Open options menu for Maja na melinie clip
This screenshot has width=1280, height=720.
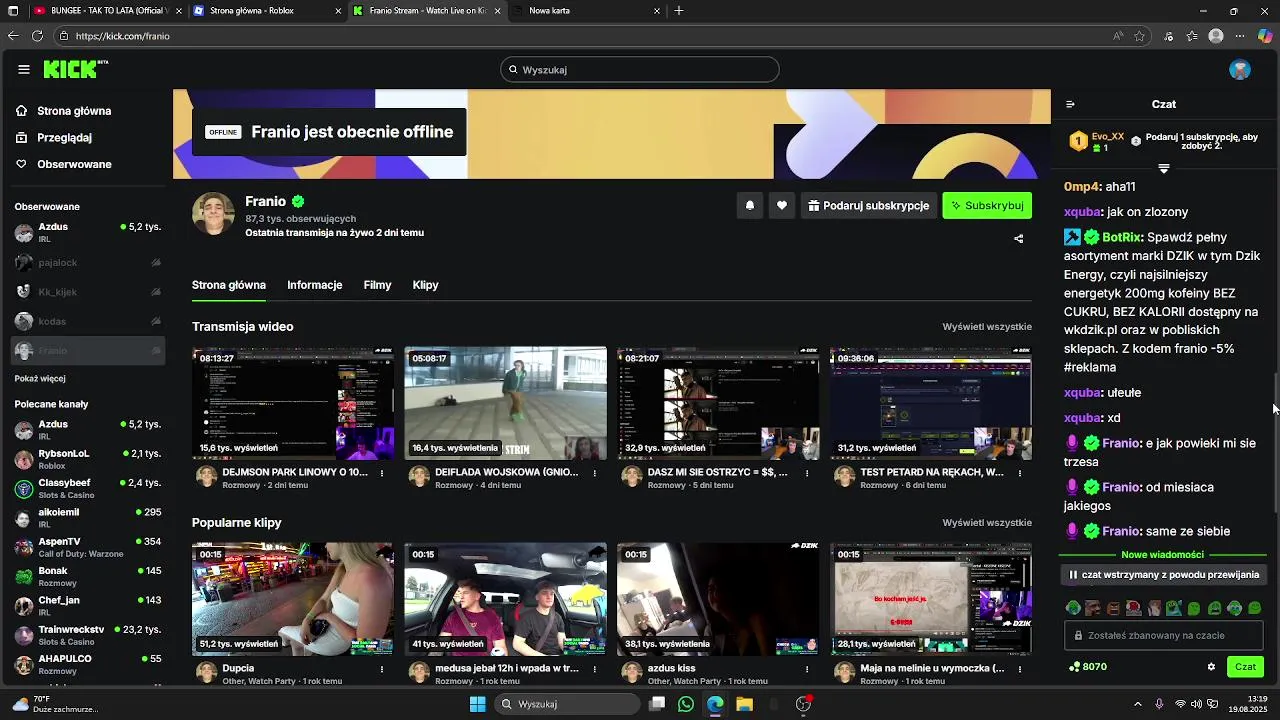[x=1020, y=669]
